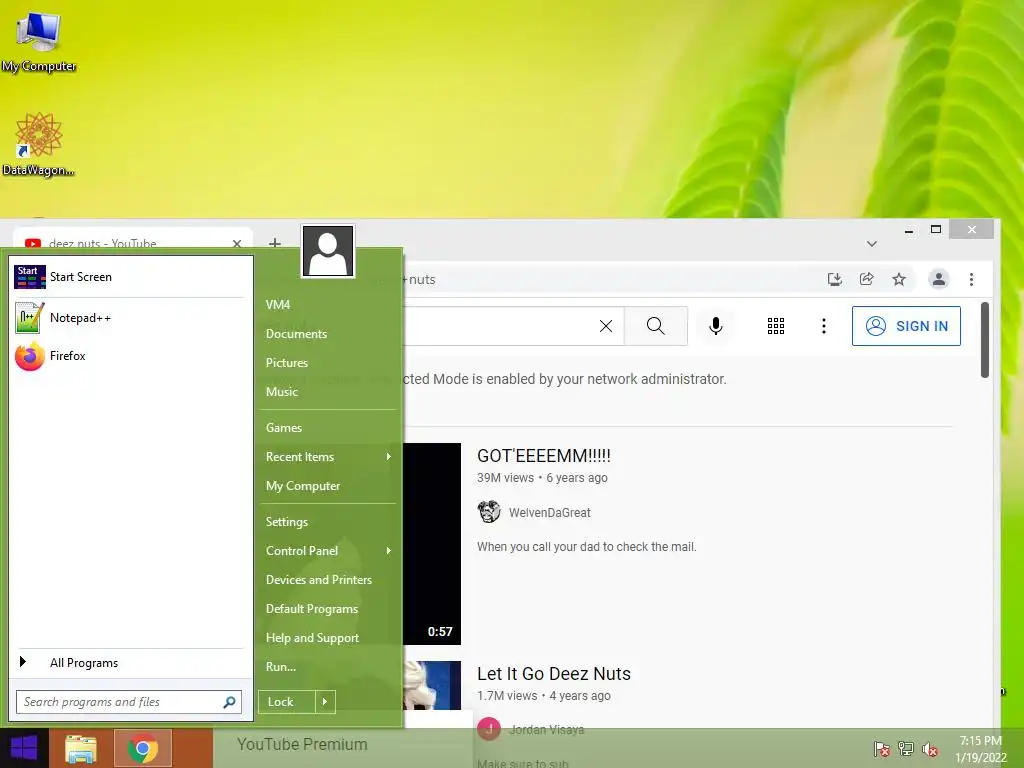
Task: Open the network tray icon
Action: (906, 749)
